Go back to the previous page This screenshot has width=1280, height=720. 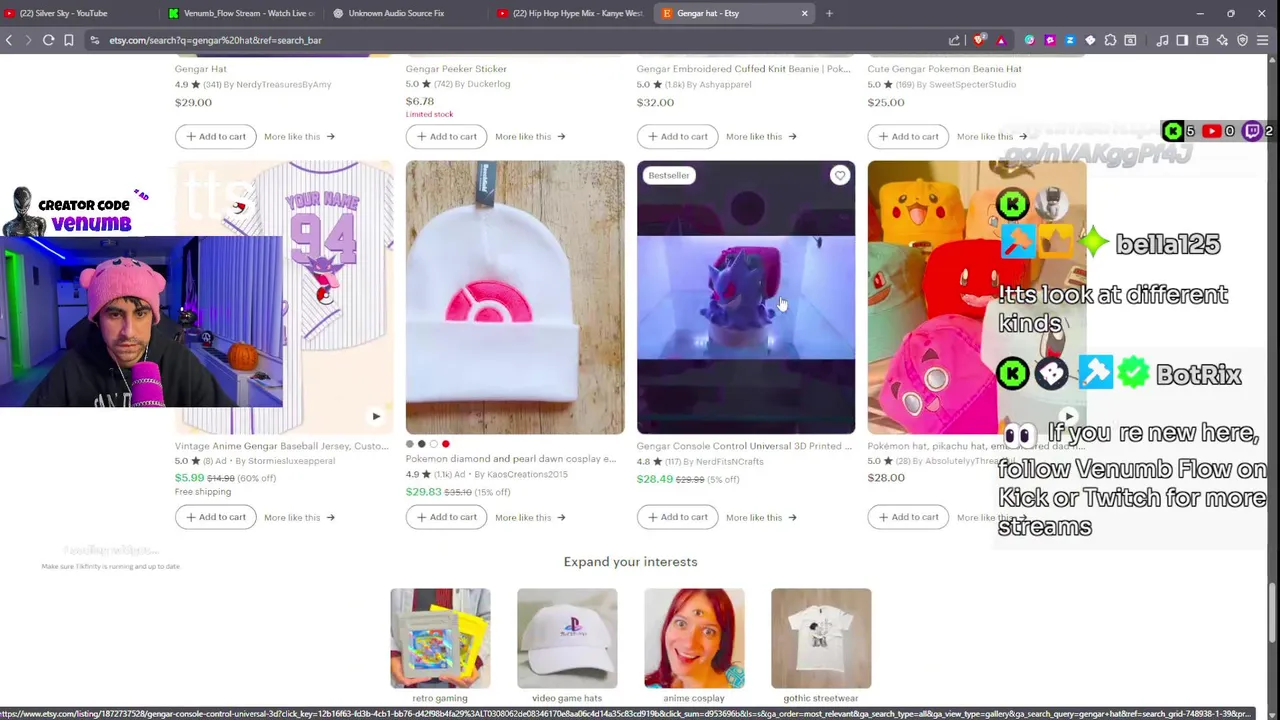pos(9,40)
